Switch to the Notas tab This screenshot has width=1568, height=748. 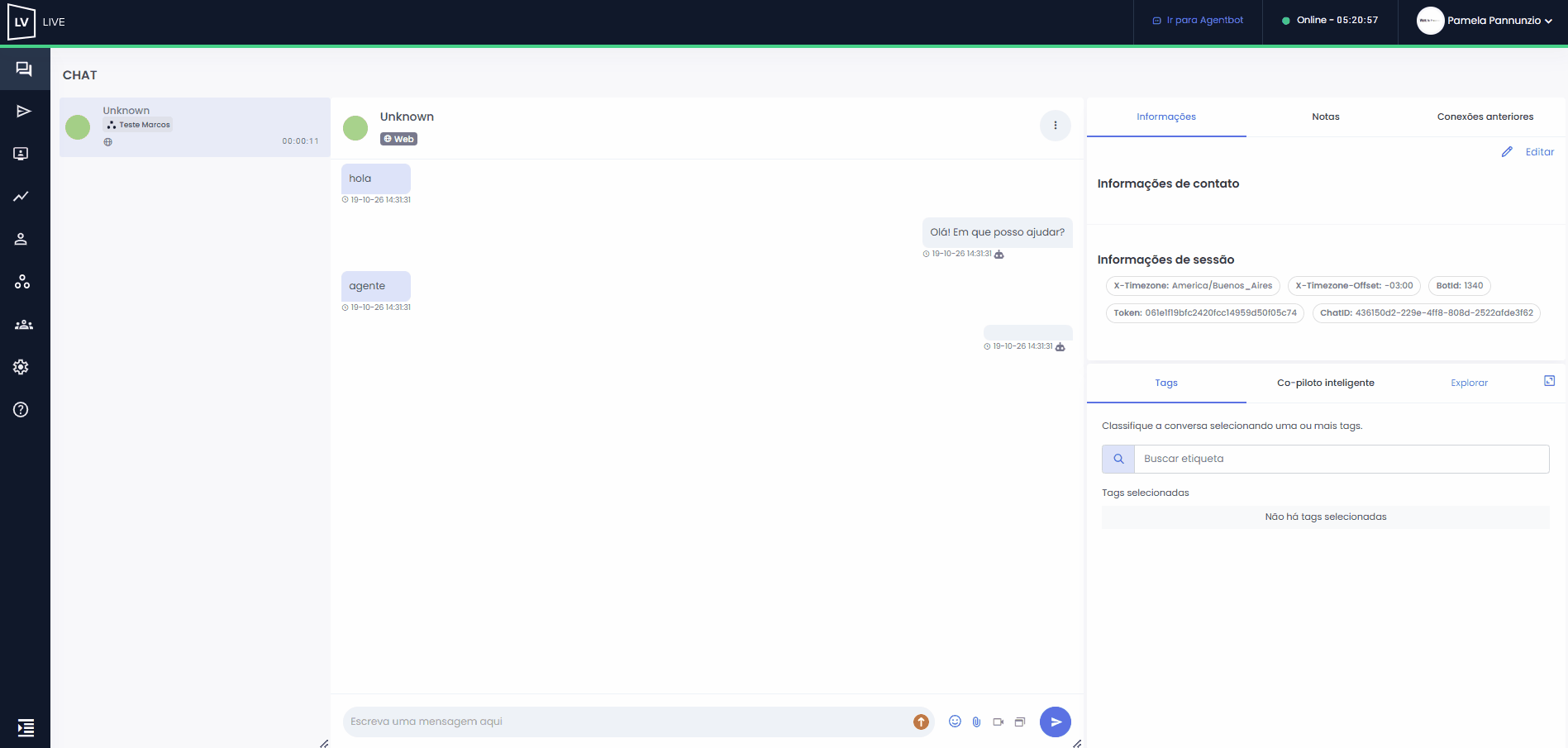coord(1326,117)
